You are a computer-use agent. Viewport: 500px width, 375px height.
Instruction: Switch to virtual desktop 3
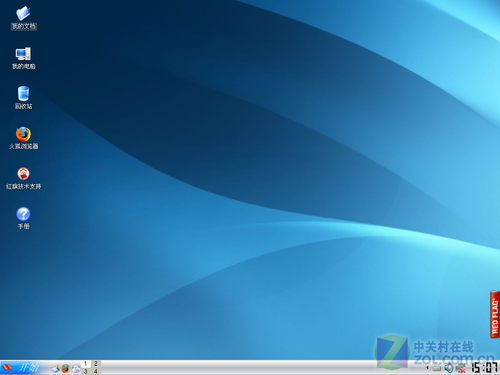pyautogui.click(x=86, y=371)
